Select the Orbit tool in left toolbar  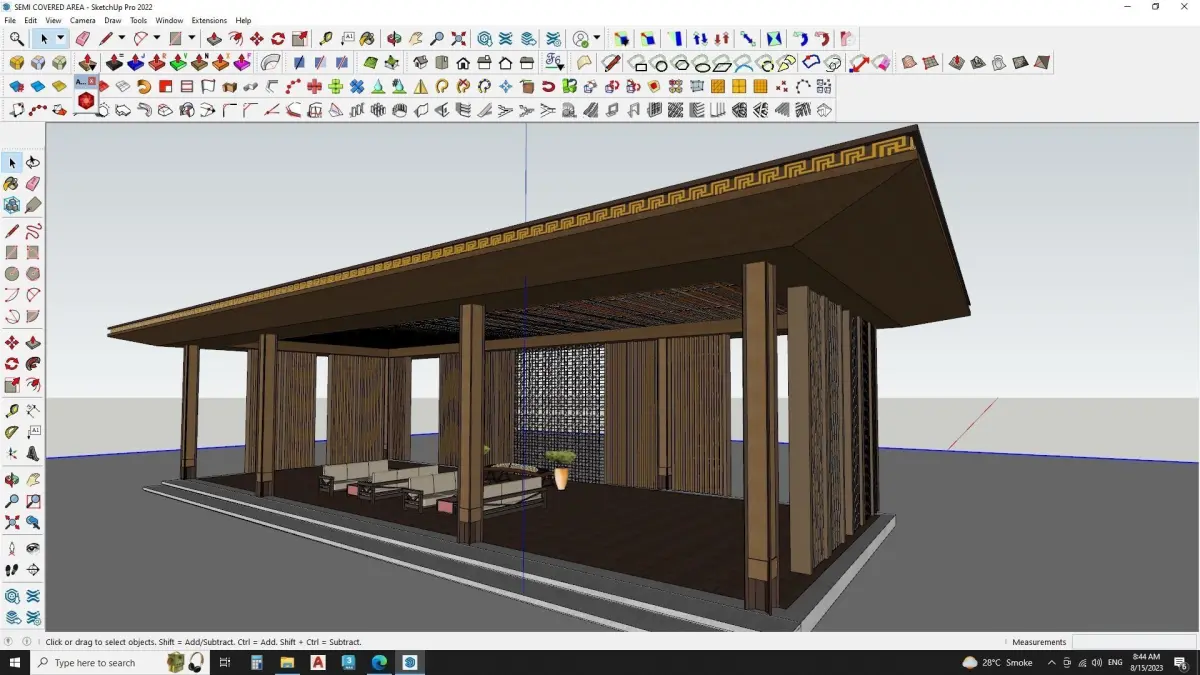(12, 480)
